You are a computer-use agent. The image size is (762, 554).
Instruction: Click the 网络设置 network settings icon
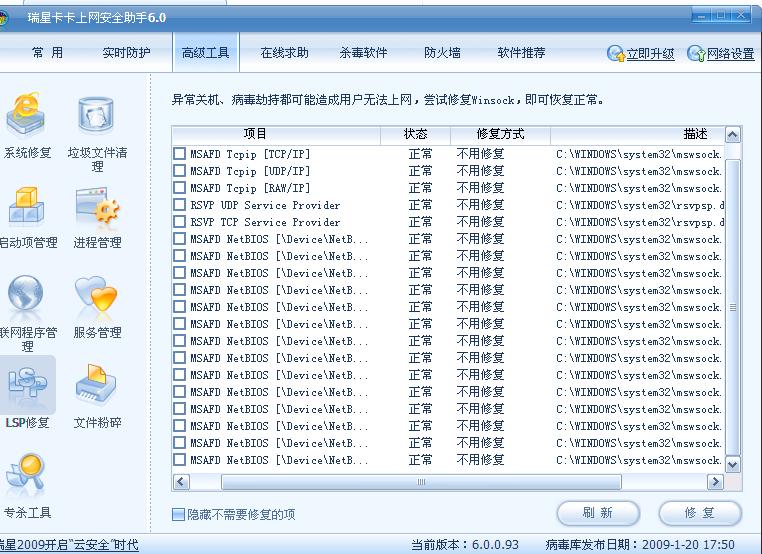[696, 53]
